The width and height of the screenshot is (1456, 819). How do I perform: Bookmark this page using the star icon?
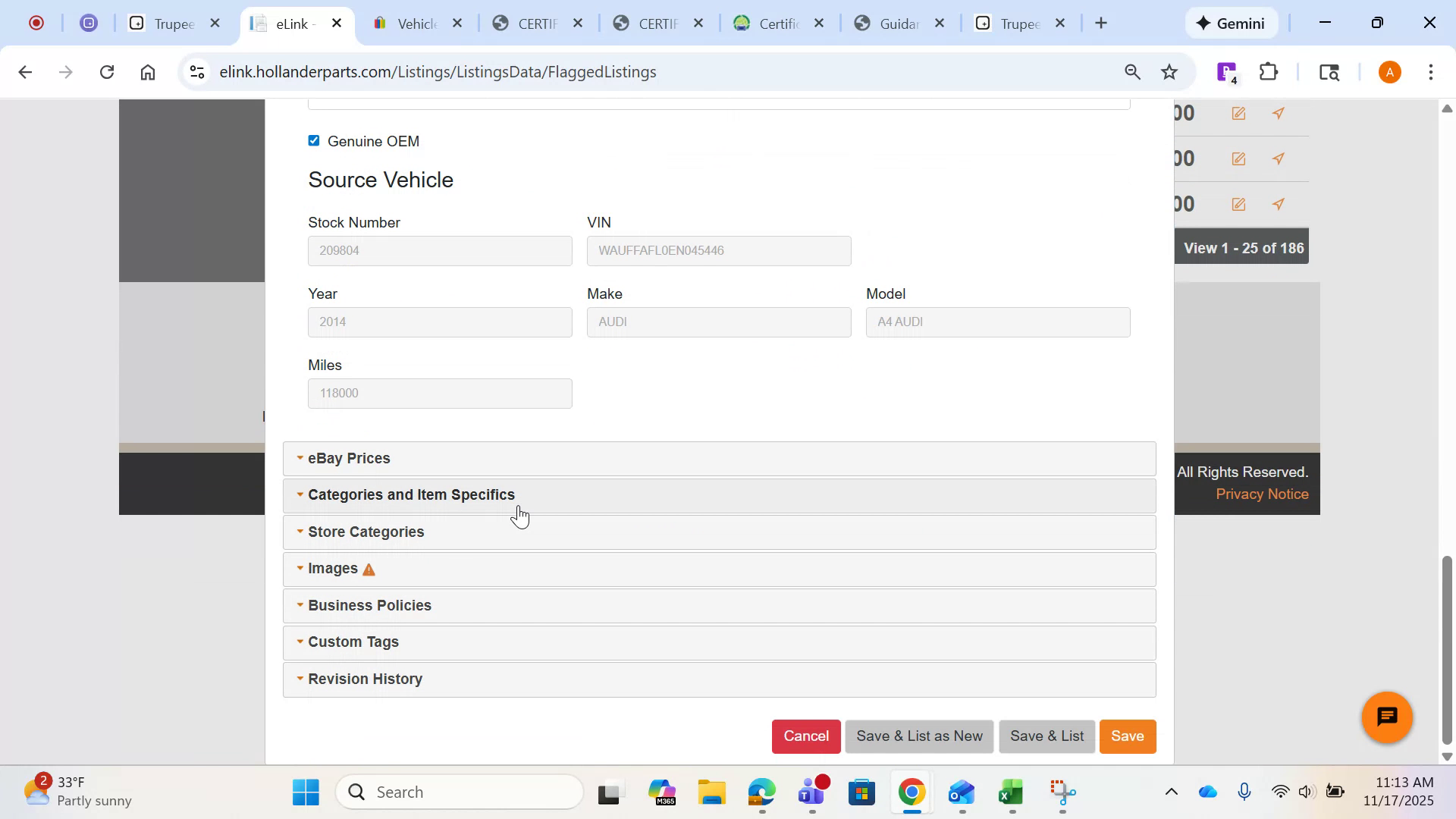(1169, 71)
